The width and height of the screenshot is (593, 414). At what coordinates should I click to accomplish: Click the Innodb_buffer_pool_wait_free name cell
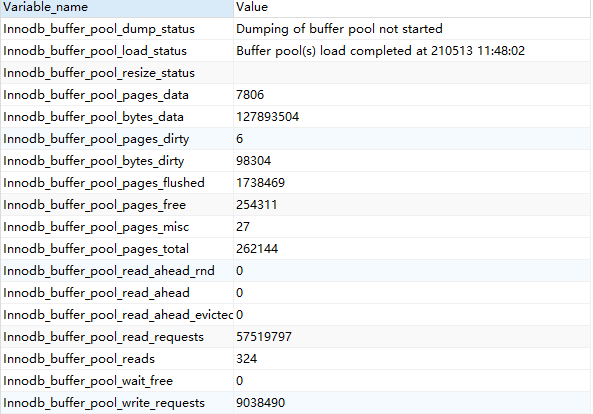(x=117, y=380)
